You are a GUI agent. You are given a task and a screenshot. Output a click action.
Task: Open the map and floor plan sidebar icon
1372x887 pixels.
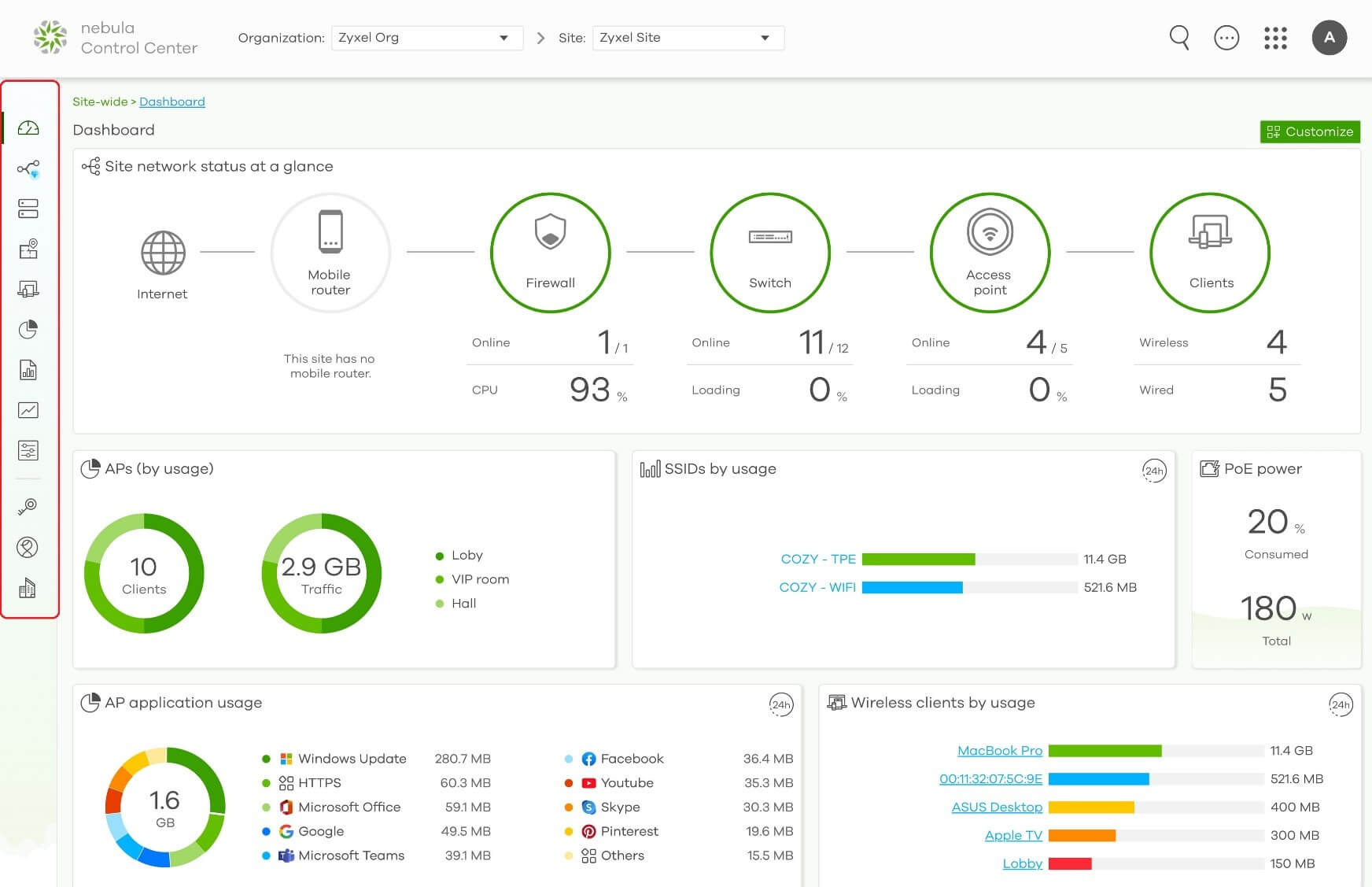click(28, 249)
